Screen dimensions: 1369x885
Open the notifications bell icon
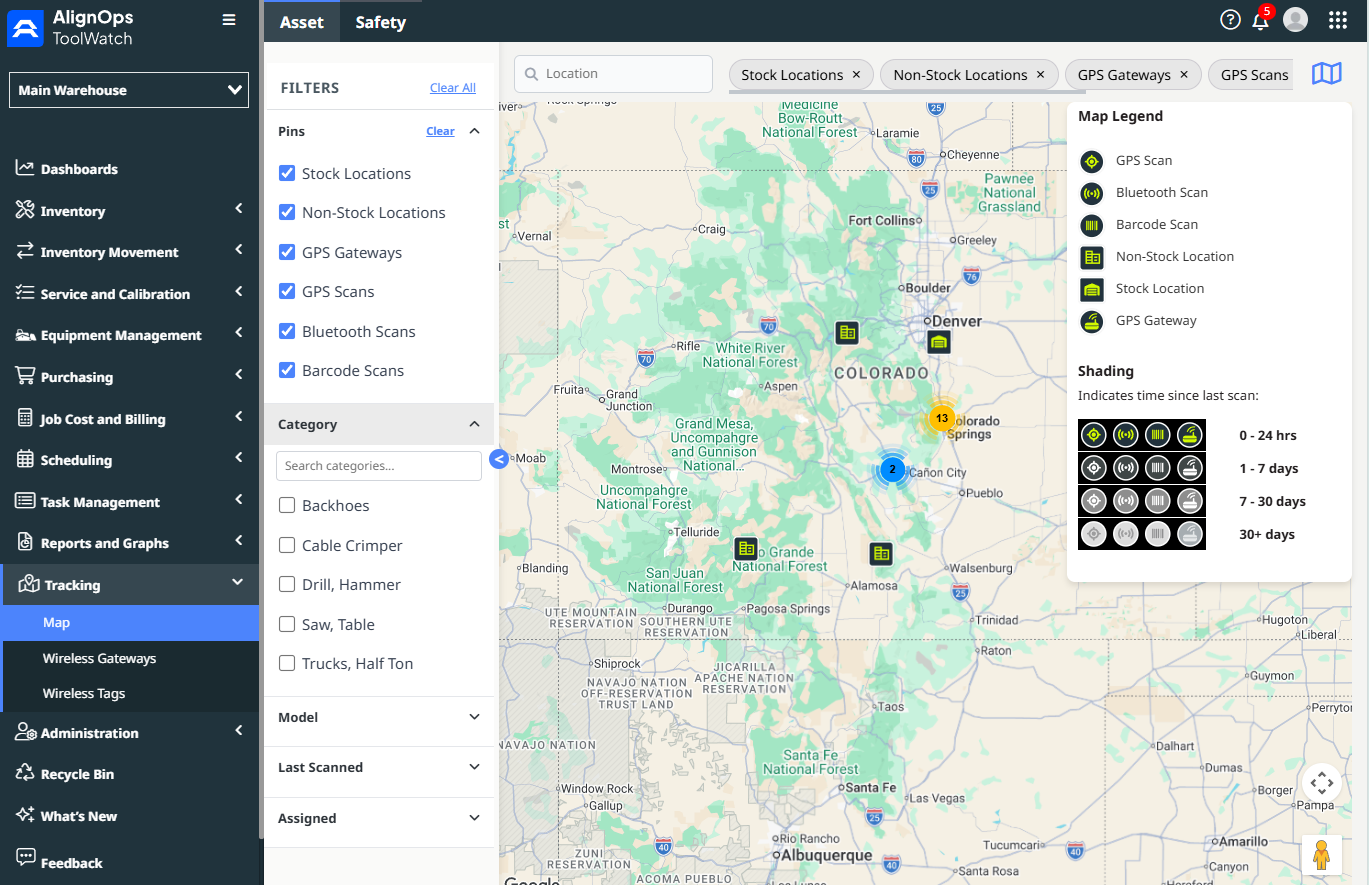click(x=1260, y=20)
